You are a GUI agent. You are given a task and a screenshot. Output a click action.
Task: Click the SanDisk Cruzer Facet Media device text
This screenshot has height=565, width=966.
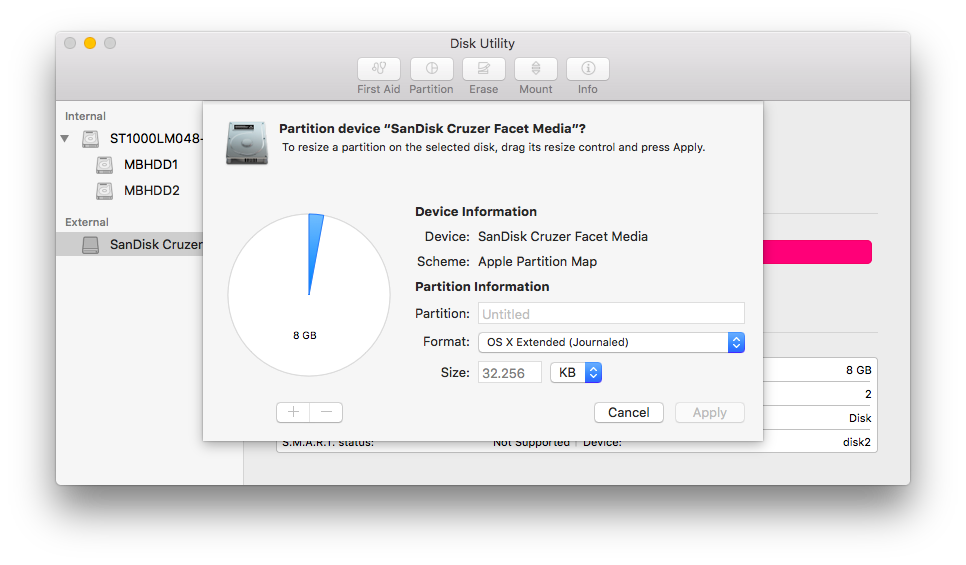tap(563, 237)
